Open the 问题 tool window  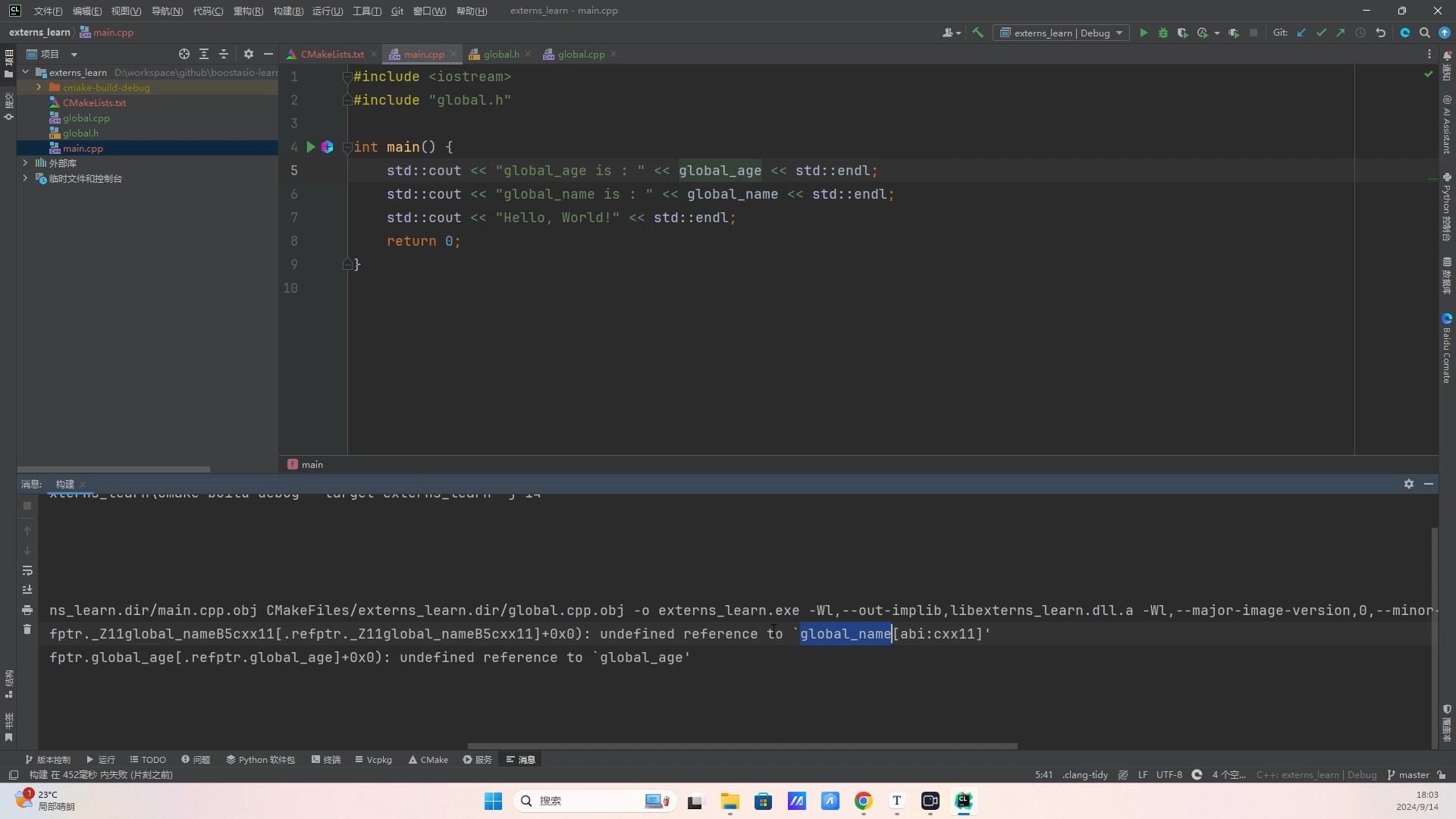point(196,759)
